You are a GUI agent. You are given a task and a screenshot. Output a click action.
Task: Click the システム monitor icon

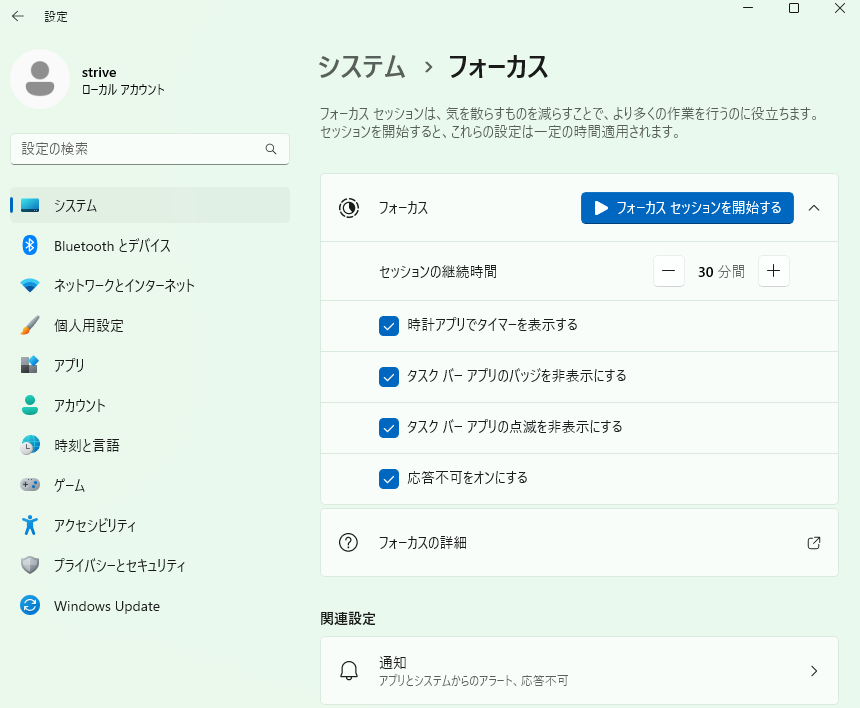[x=30, y=205]
